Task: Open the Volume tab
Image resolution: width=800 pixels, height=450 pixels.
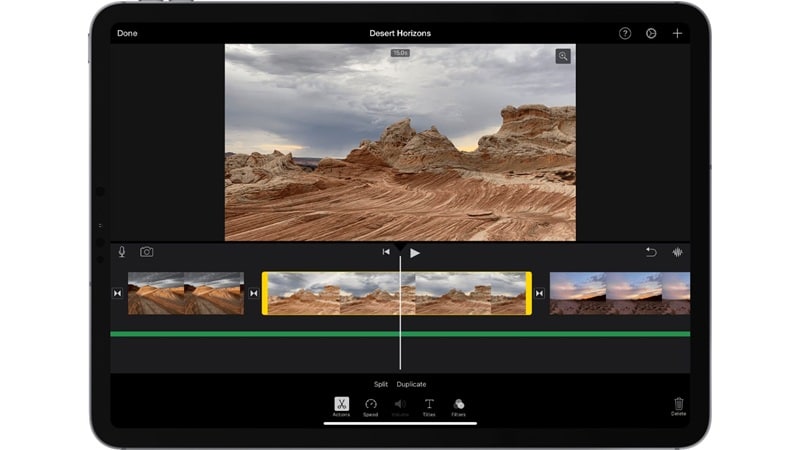Action: pos(400,407)
